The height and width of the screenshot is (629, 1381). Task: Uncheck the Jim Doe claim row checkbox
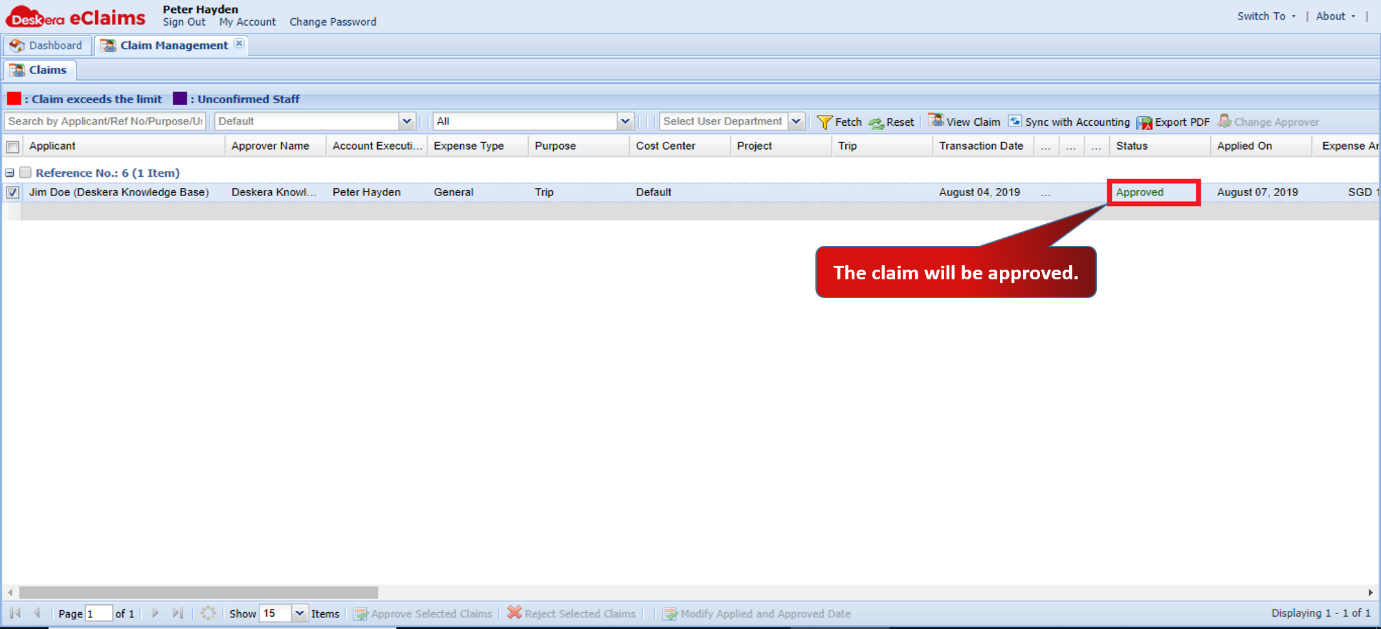13,192
